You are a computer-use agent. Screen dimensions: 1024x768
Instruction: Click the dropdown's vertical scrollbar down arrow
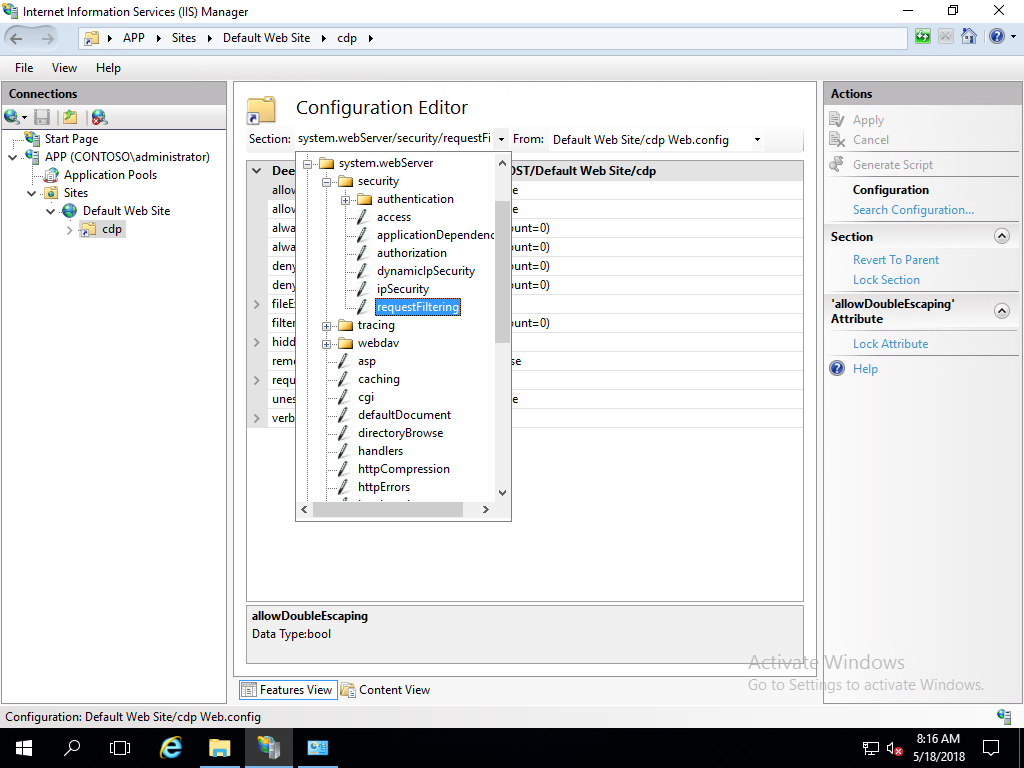click(502, 493)
